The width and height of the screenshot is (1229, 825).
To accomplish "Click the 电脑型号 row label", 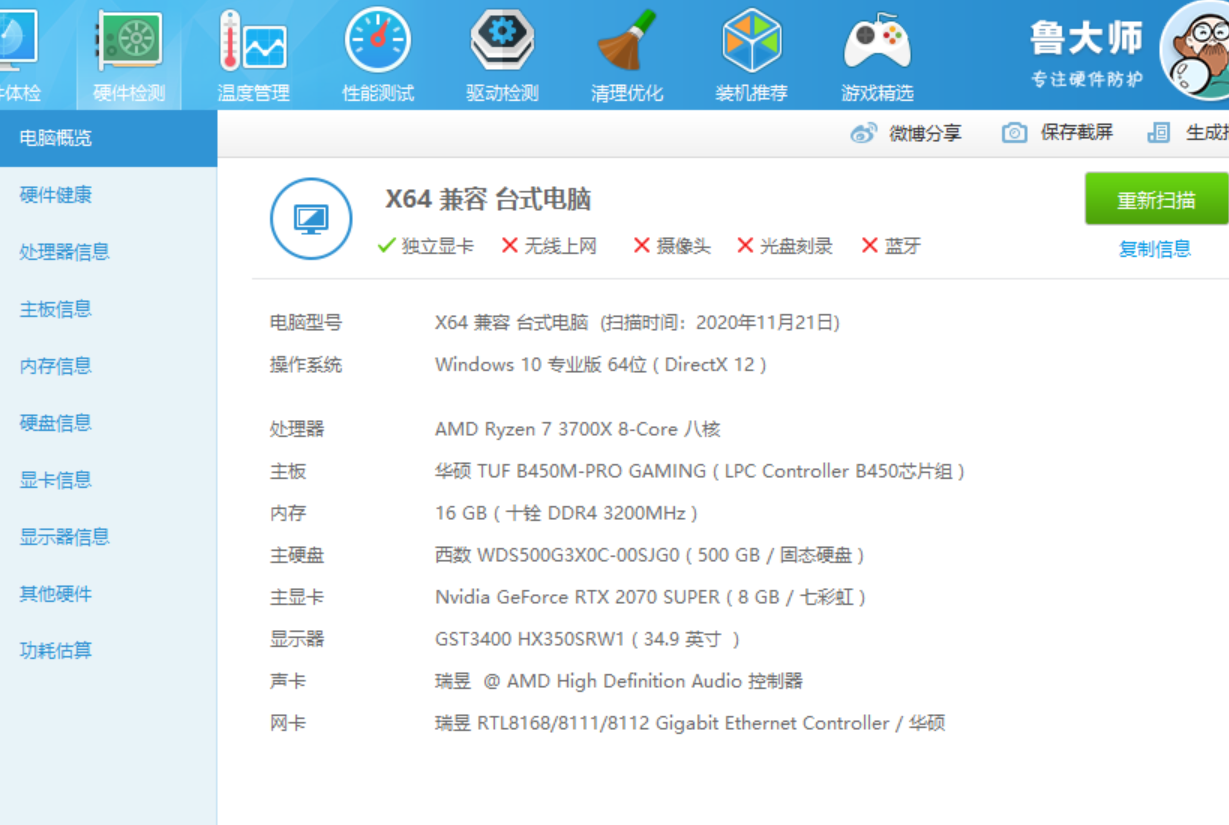I will pos(306,323).
